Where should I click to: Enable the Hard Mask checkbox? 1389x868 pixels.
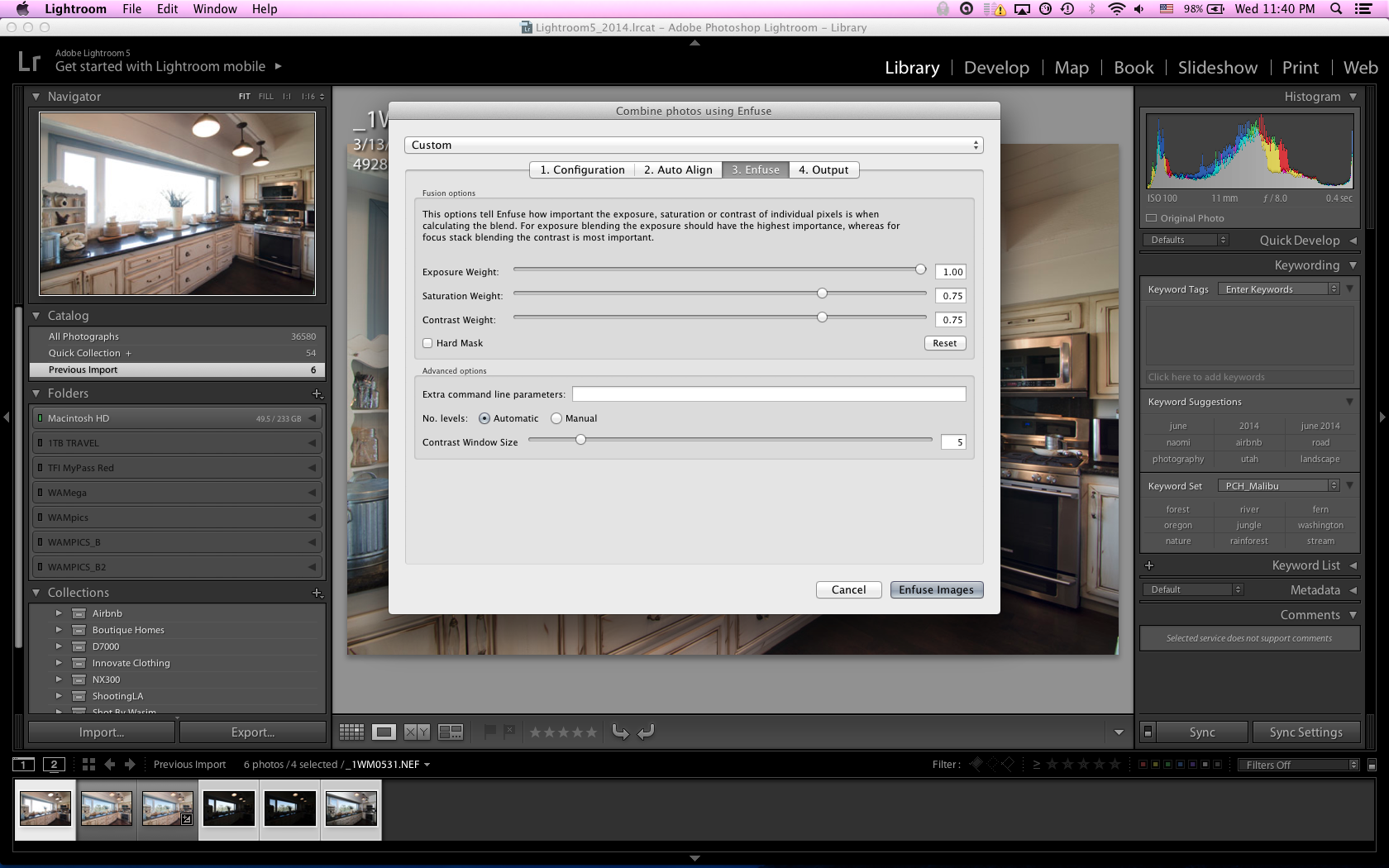tap(427, 343)
